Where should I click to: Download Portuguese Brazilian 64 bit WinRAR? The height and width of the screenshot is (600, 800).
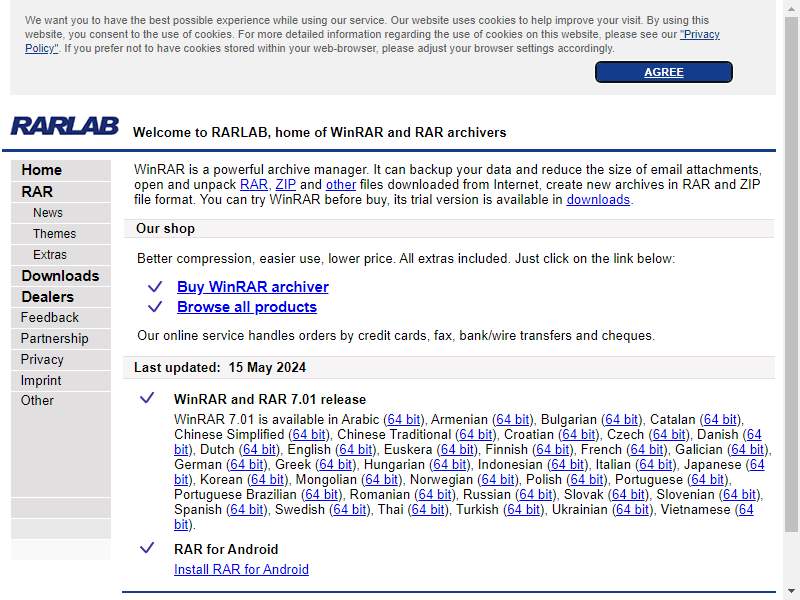tap(321, 494)
